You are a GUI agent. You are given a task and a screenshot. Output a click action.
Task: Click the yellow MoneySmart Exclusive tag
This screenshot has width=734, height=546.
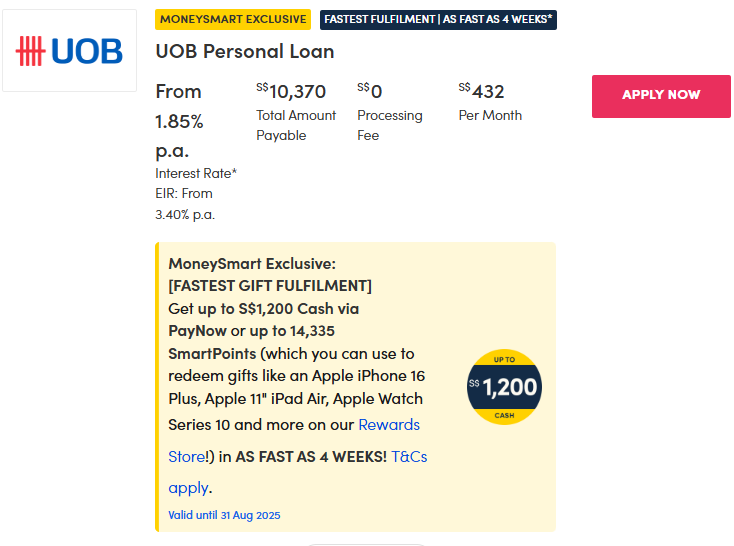[x=233, y=19]
